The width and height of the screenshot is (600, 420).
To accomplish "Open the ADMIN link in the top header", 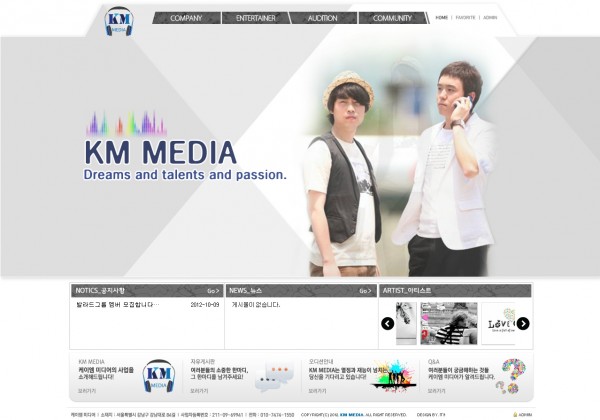I will click(x=489, y=18).
